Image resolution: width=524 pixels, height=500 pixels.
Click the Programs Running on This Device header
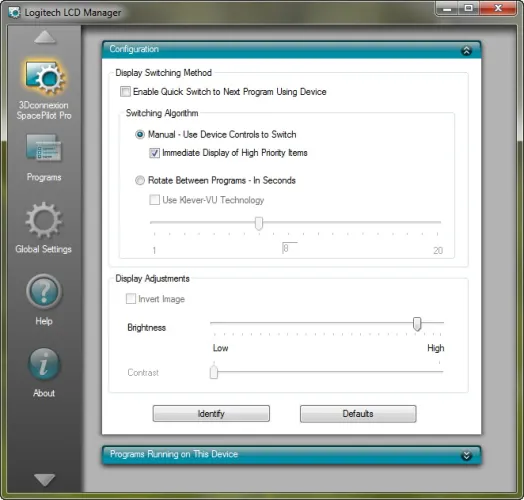(x=291, y=455)
